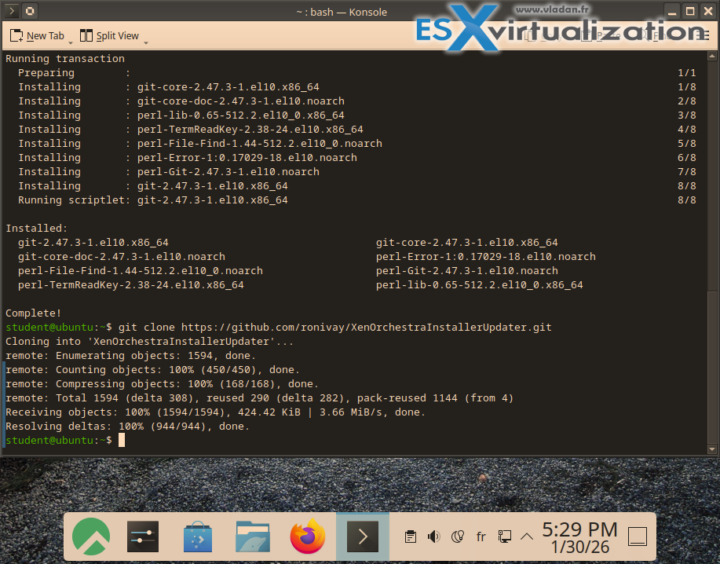Click the Konsole terminal taskbar icon
The image size is (720, 564).
pyautogui.click(x=362, y=537)
